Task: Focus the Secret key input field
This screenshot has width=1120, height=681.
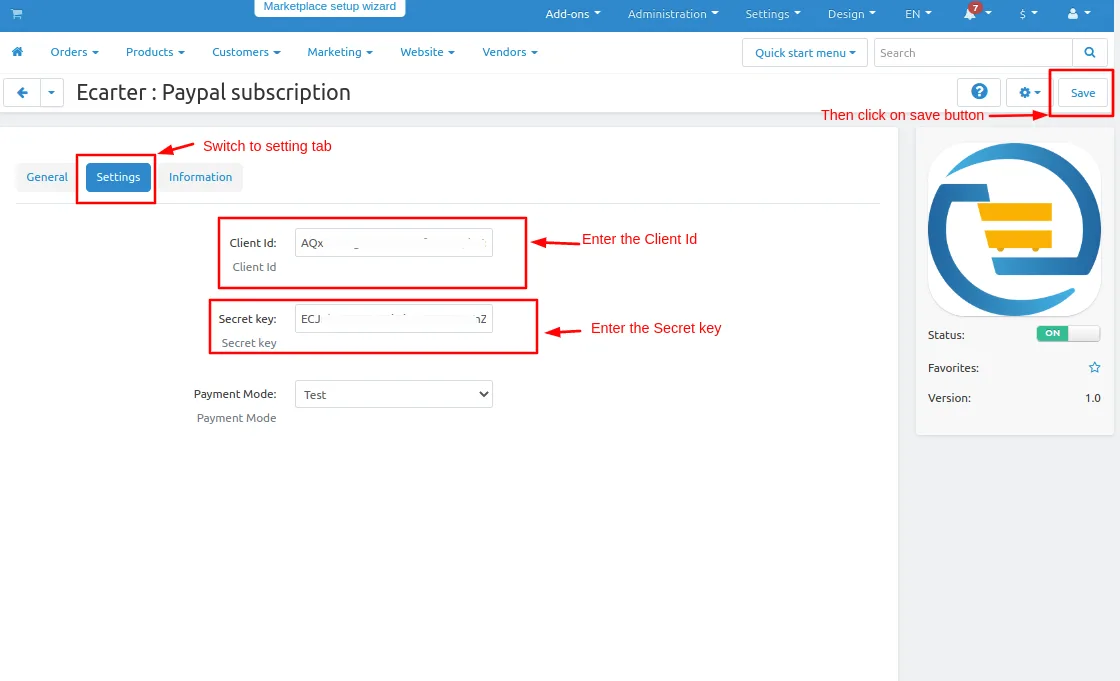Action: pos(394,319)
